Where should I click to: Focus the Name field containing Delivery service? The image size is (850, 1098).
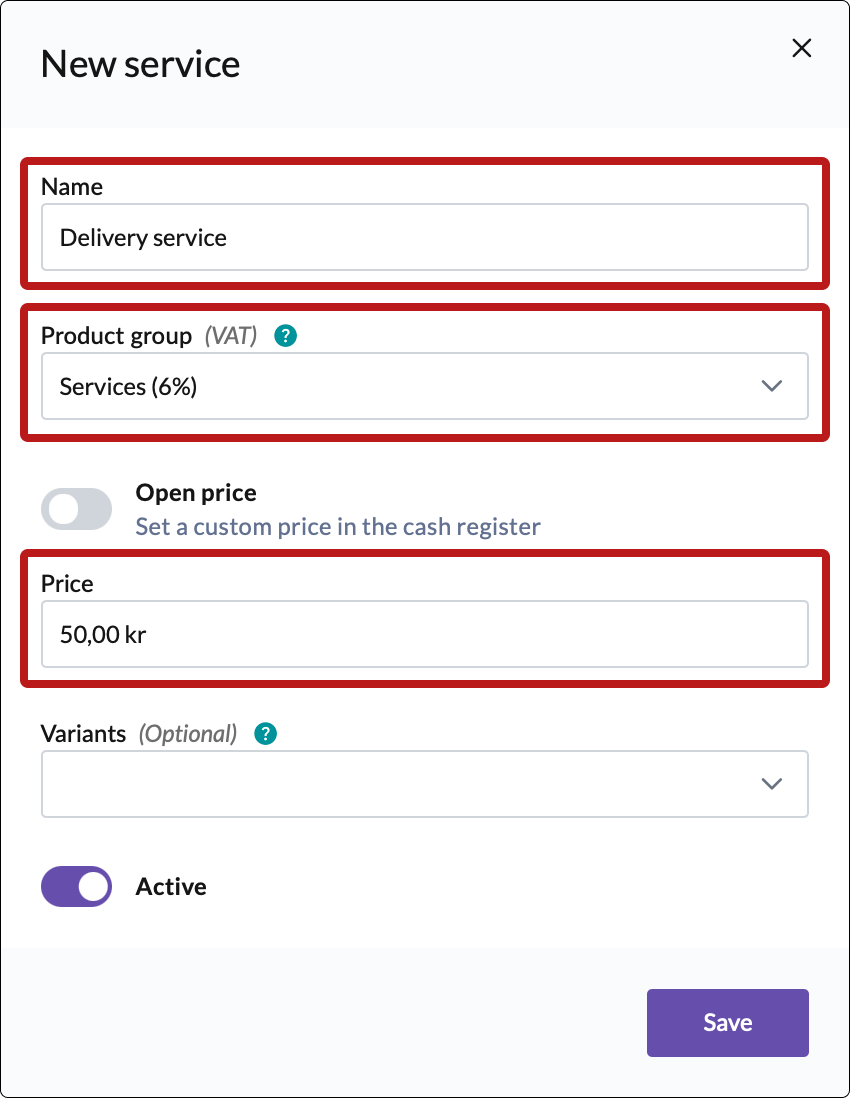[424, 238]
